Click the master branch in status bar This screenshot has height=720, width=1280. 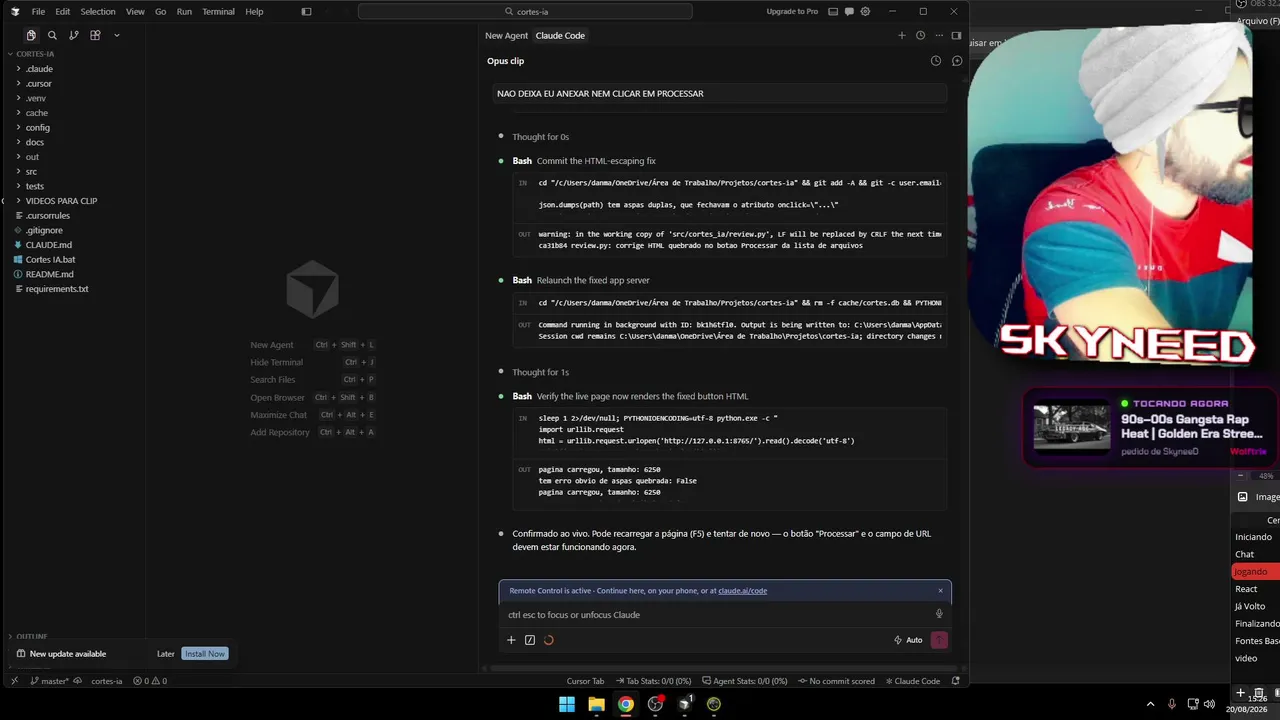point(50,681)
